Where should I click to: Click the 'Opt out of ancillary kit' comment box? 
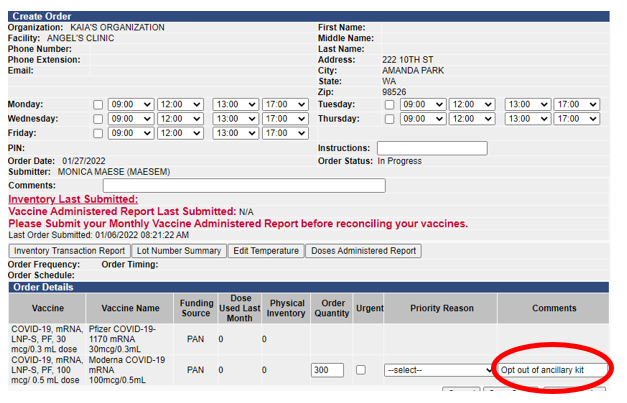click(x=552, y=370)
